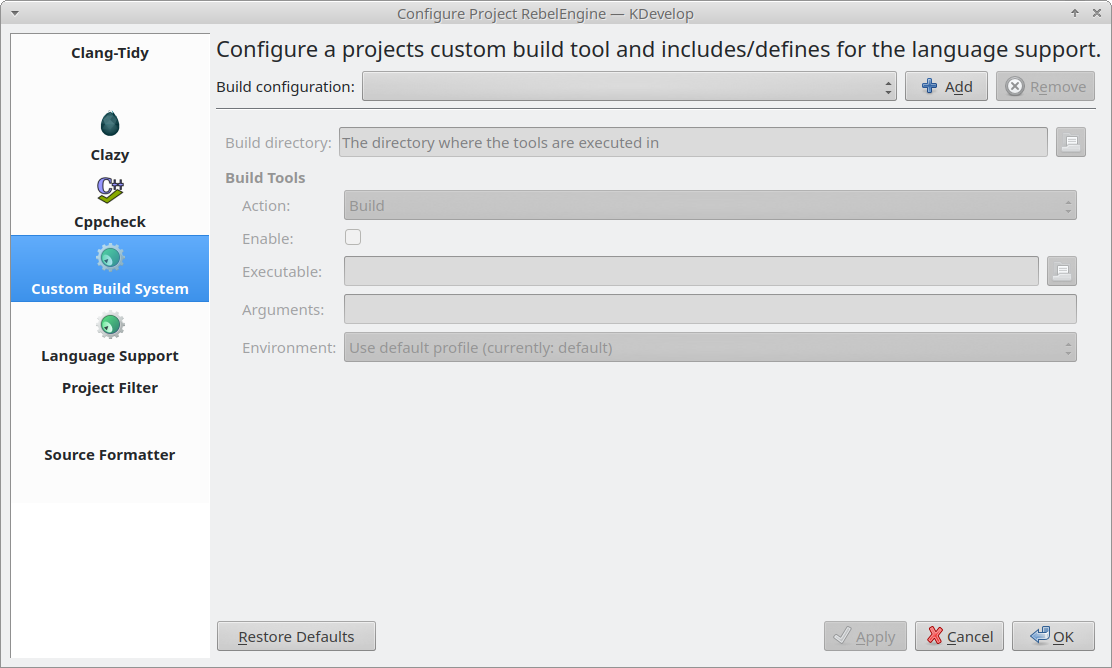Select the Custom Build System gear icon
The height and width of the screenshot is (668, 1112).
click(x=110, y=258)
